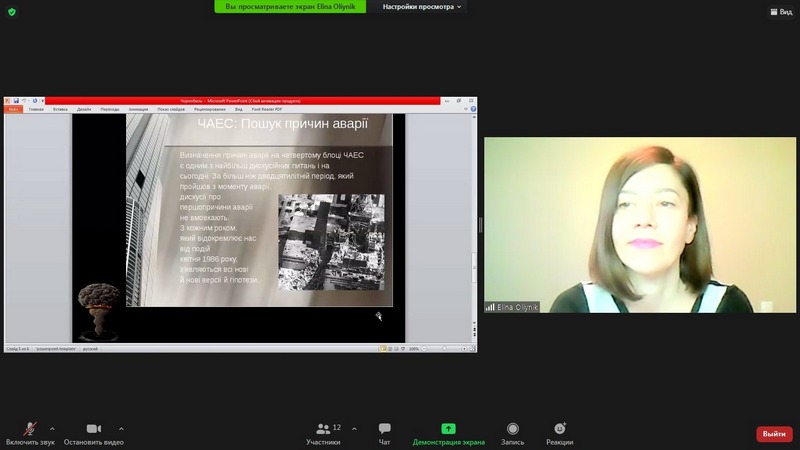The height and width of the screenshot is (450, 800).
Task: Click русский language indicator in status bar
Action: (90, 349)
